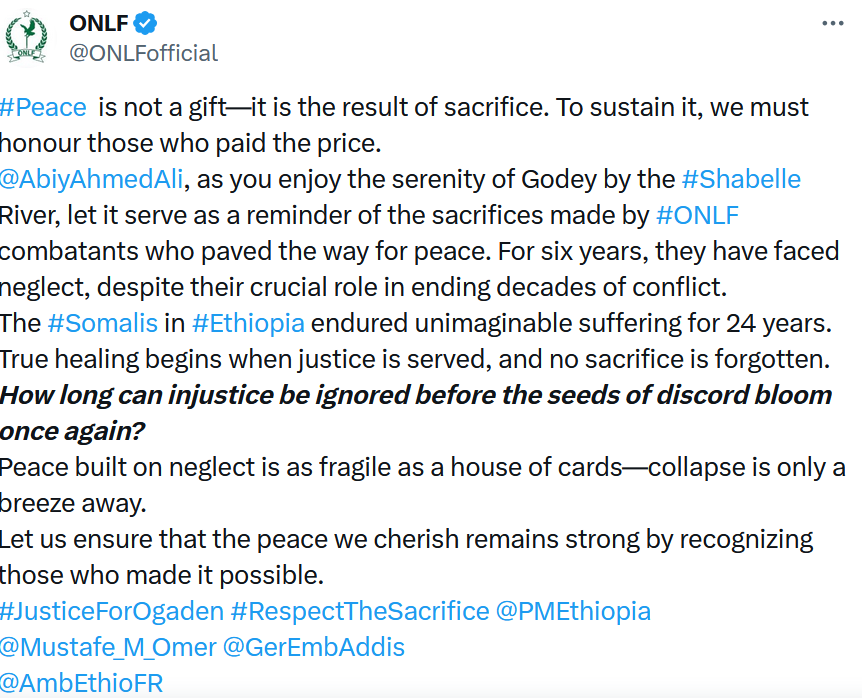This screenshot has height=698, width=862.
Task: Open the three-dot more options menu
Action: [x=832, y=23]
